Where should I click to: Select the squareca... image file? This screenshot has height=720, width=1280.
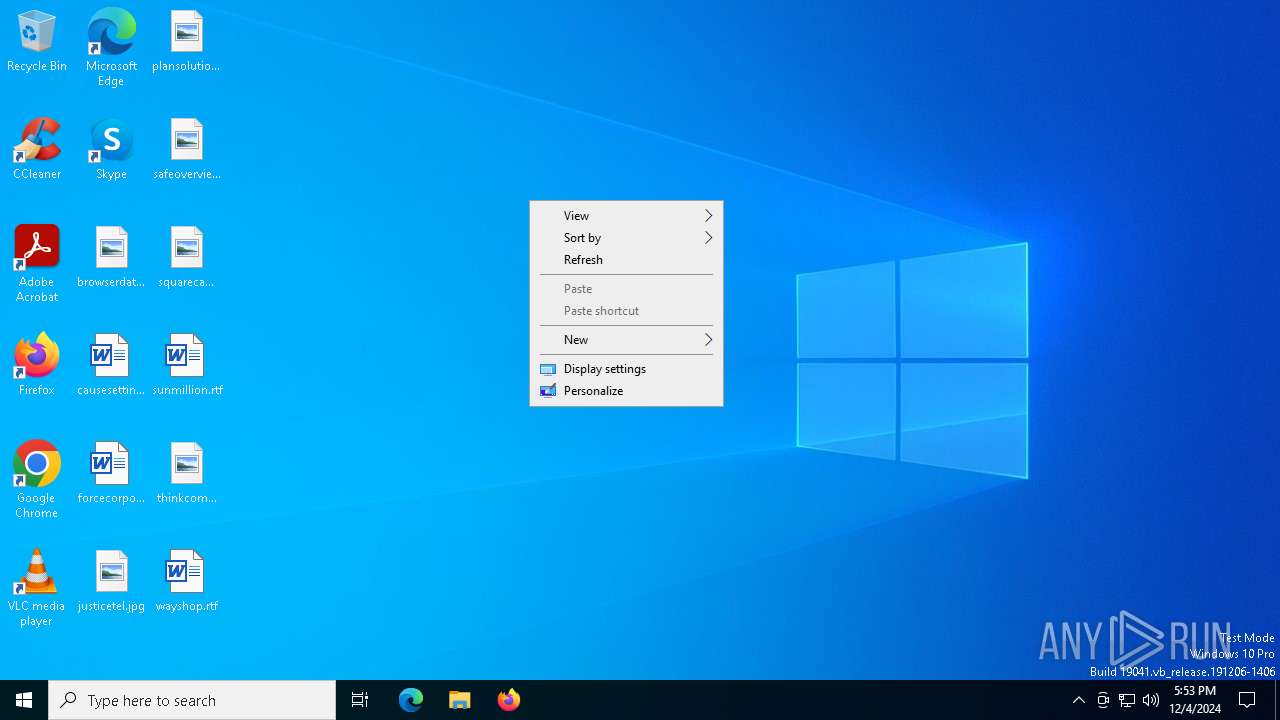coord(186,258)
